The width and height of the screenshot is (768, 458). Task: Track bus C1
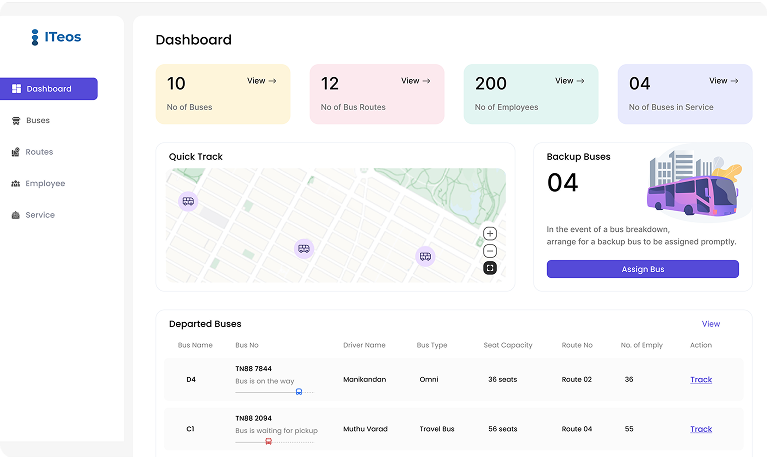pos(701,429)
